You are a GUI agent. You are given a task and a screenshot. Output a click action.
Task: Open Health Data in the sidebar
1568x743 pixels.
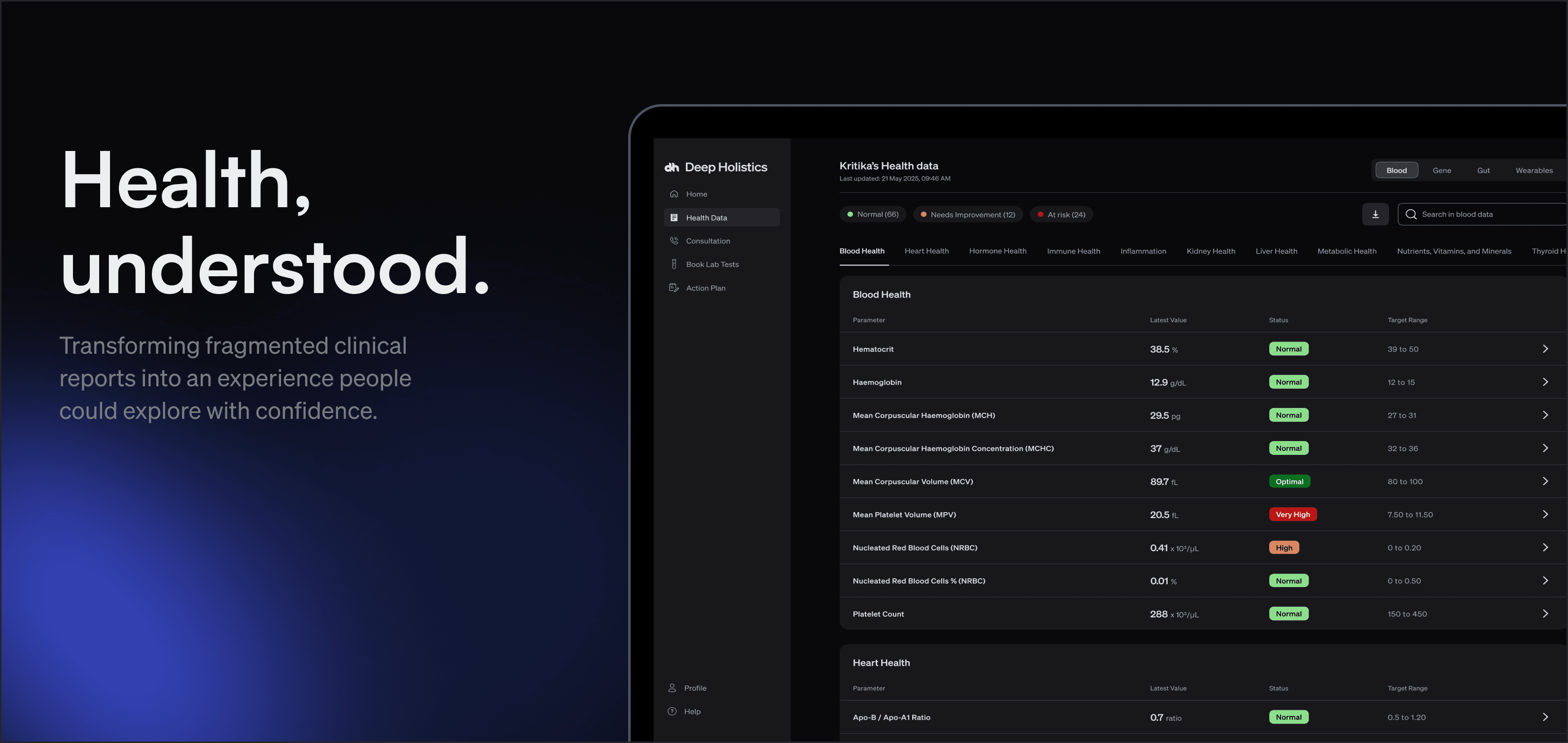click(x=722, y=218)
